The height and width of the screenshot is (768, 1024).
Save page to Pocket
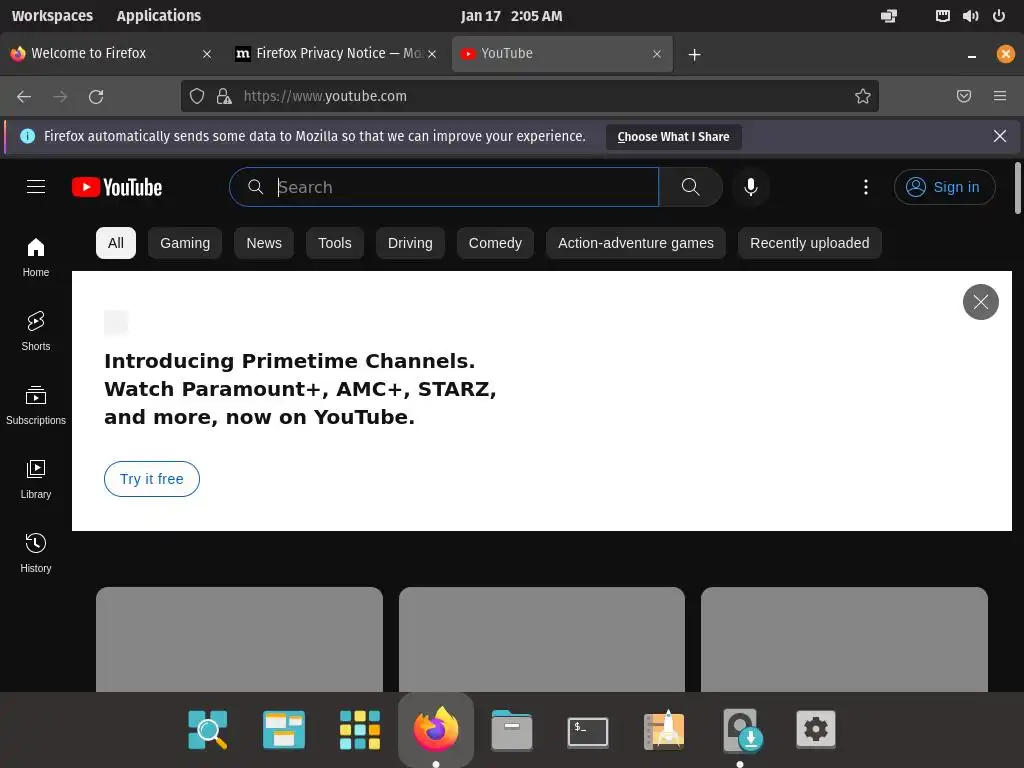coord(963,97)
